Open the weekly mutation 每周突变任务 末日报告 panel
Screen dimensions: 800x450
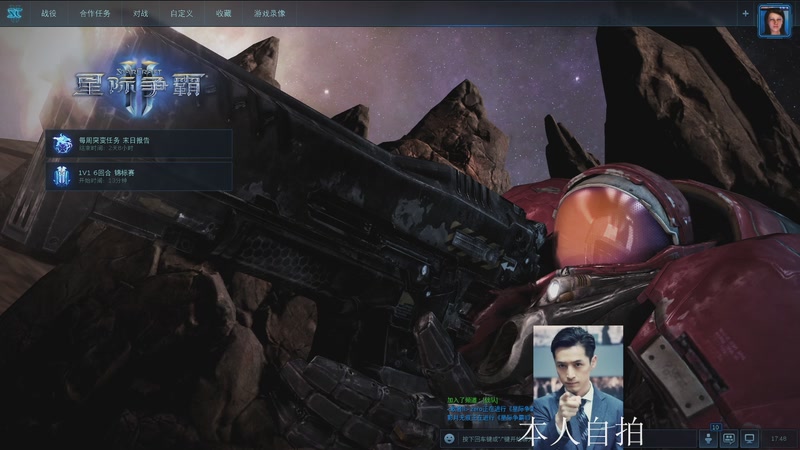pyautogui.click(x=139, y=144)
